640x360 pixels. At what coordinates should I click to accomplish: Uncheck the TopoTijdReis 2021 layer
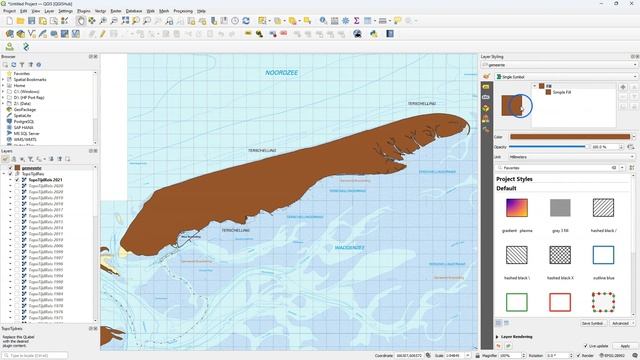17,180
